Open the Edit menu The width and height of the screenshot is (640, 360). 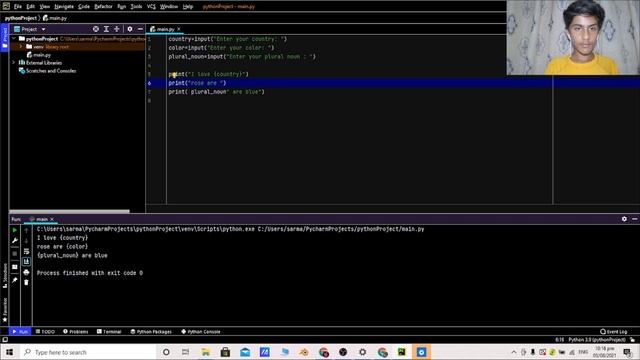31,7
